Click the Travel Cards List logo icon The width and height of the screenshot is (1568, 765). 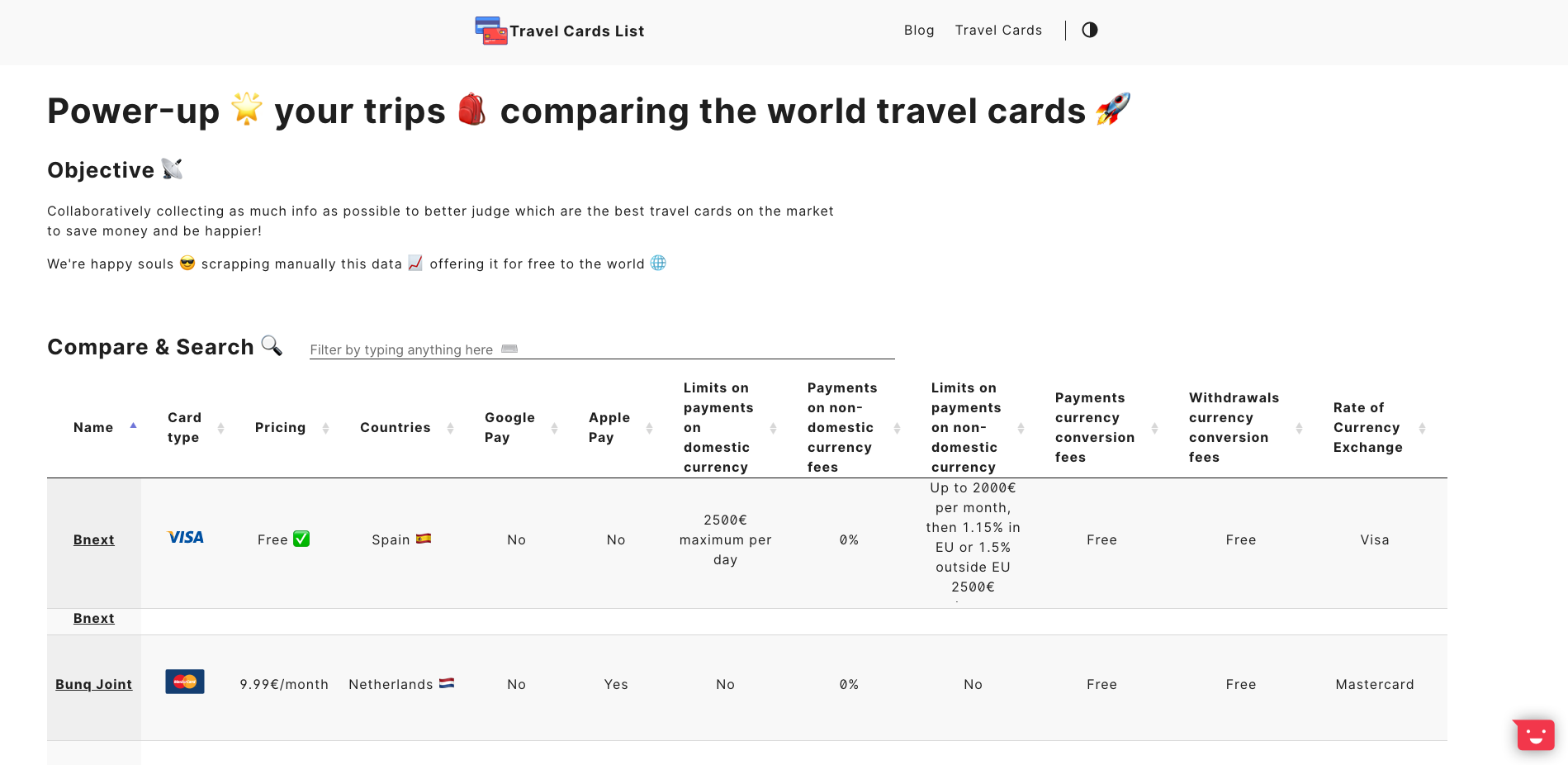pyautogui.click(x=490, y=31)
